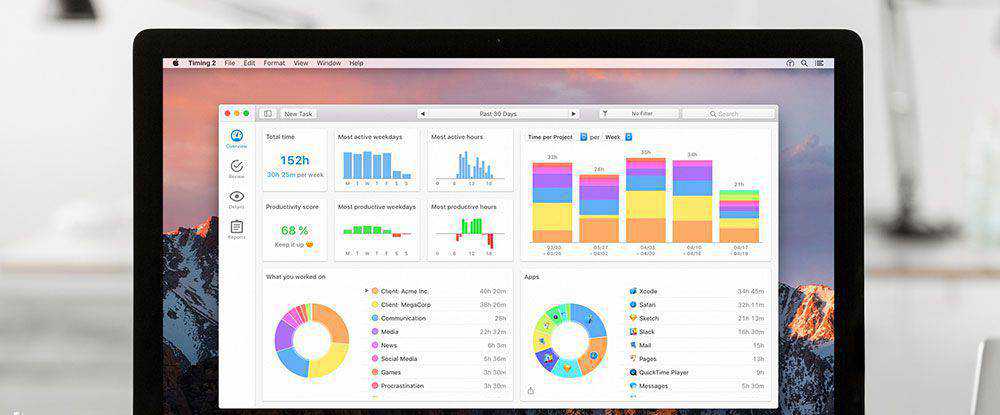Select Xcode in the Apps list
Screen dimensions: 1000x415
(x=647, y=291)
